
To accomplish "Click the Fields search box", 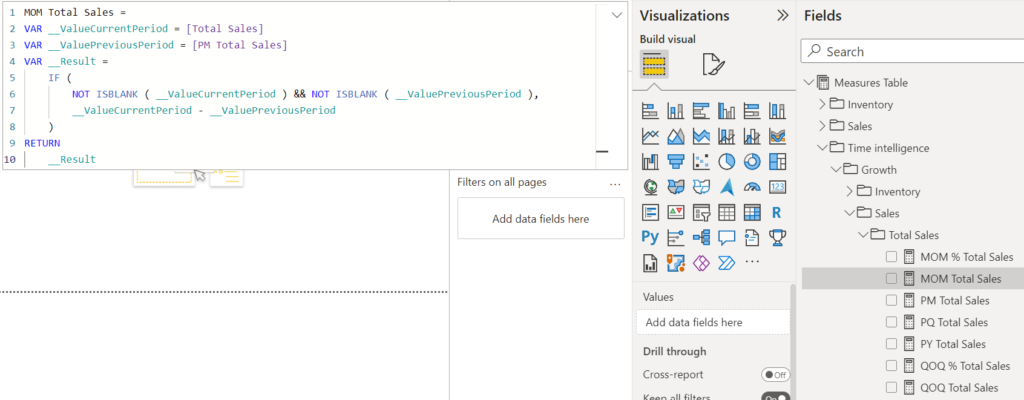I will pos(912,52).
